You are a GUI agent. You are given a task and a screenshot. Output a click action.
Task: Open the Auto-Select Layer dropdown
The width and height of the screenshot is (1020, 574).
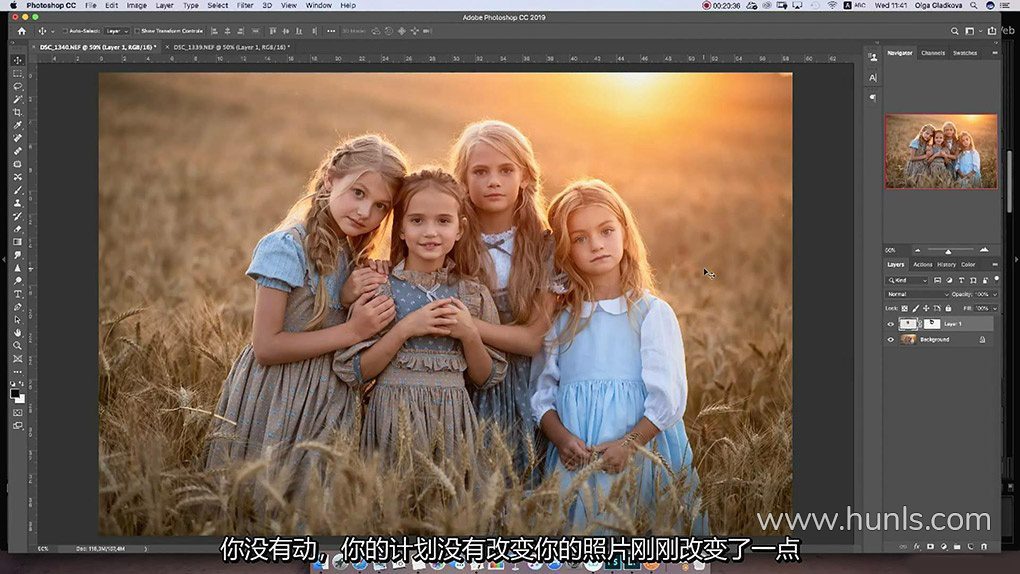(x=117, y=31)
